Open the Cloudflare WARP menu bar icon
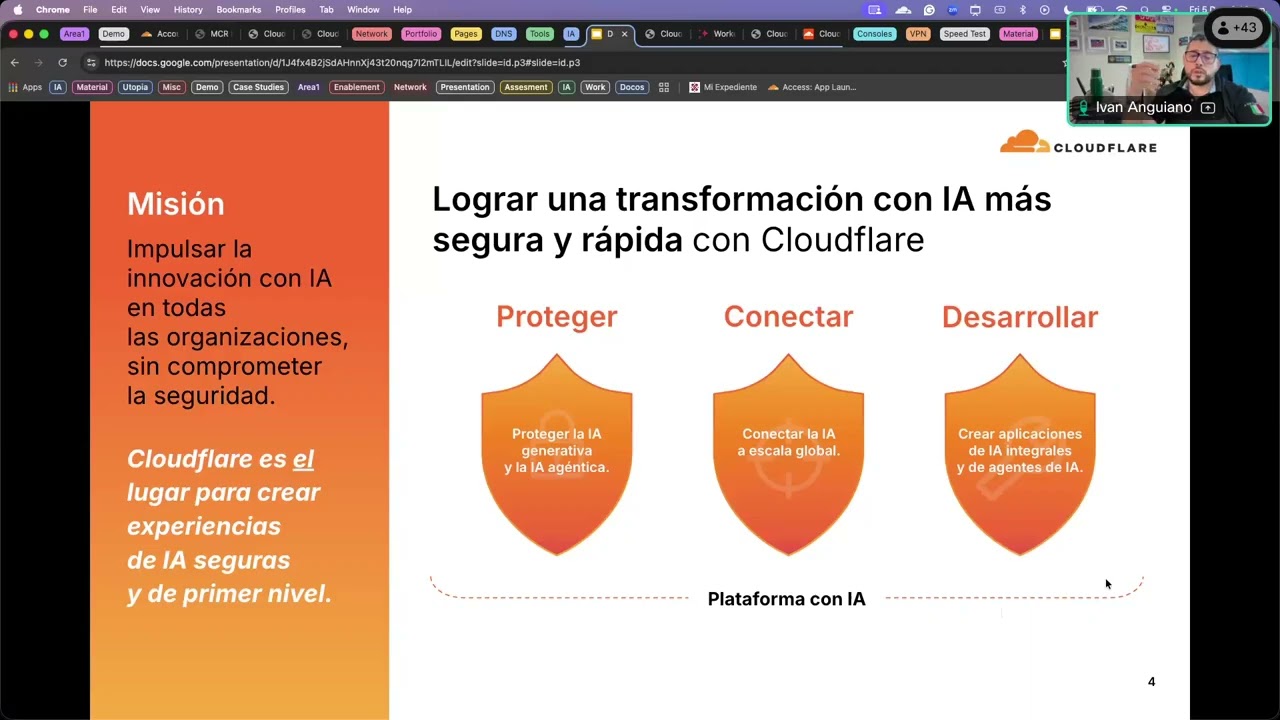 pyautogui.click(x=904, y=9)
